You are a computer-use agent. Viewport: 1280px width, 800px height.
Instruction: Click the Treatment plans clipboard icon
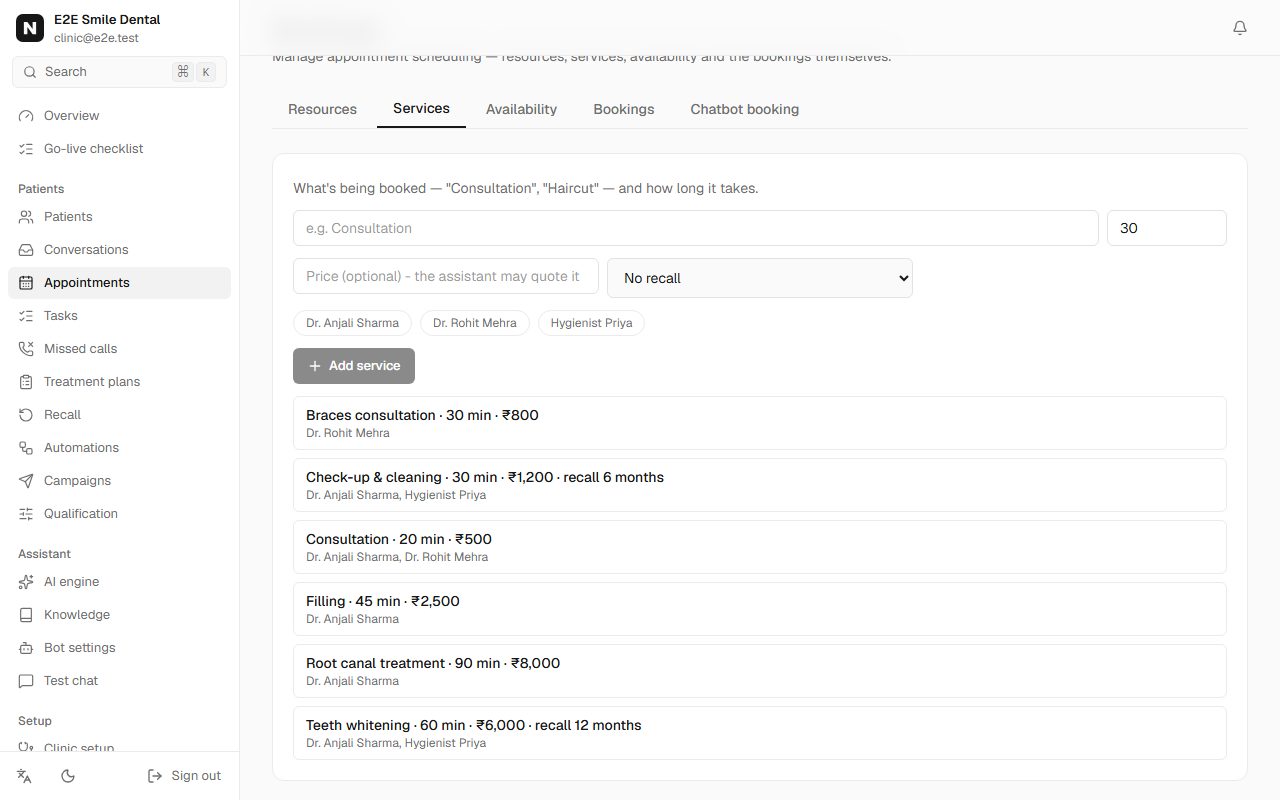click(x=26, y=382)
